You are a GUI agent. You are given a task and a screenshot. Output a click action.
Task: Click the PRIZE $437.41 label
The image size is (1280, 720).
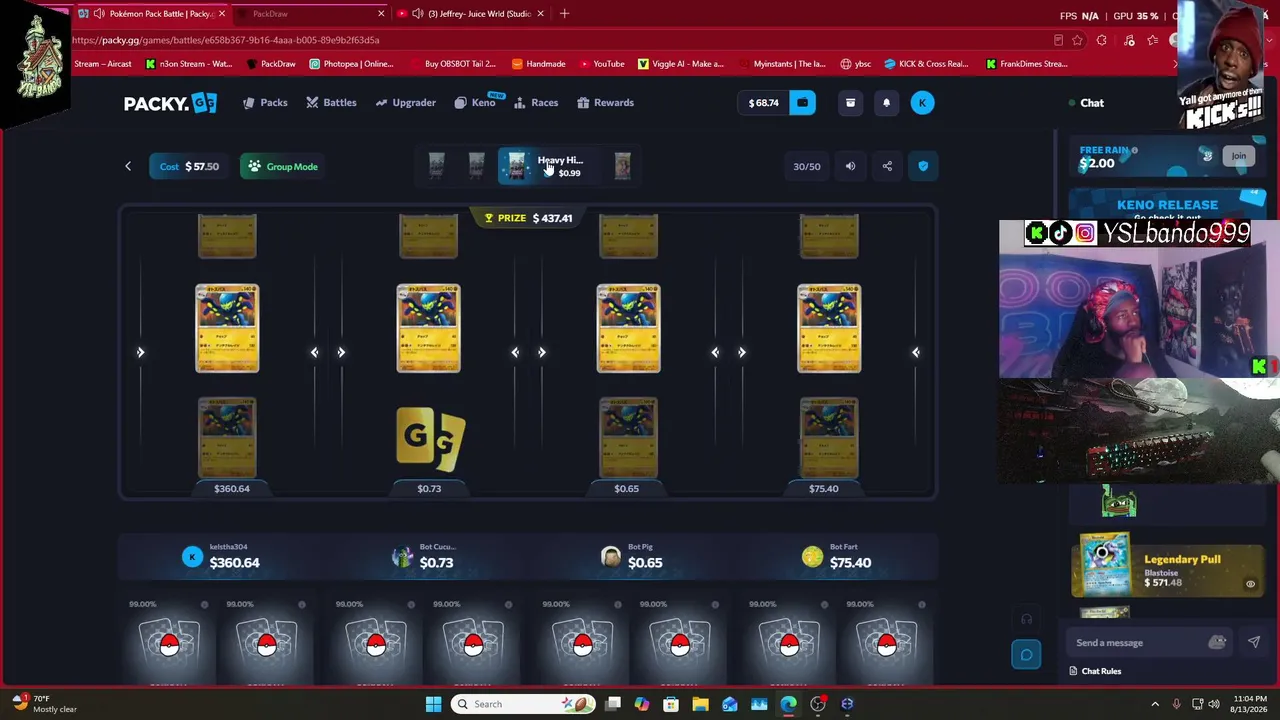(528, 218)
